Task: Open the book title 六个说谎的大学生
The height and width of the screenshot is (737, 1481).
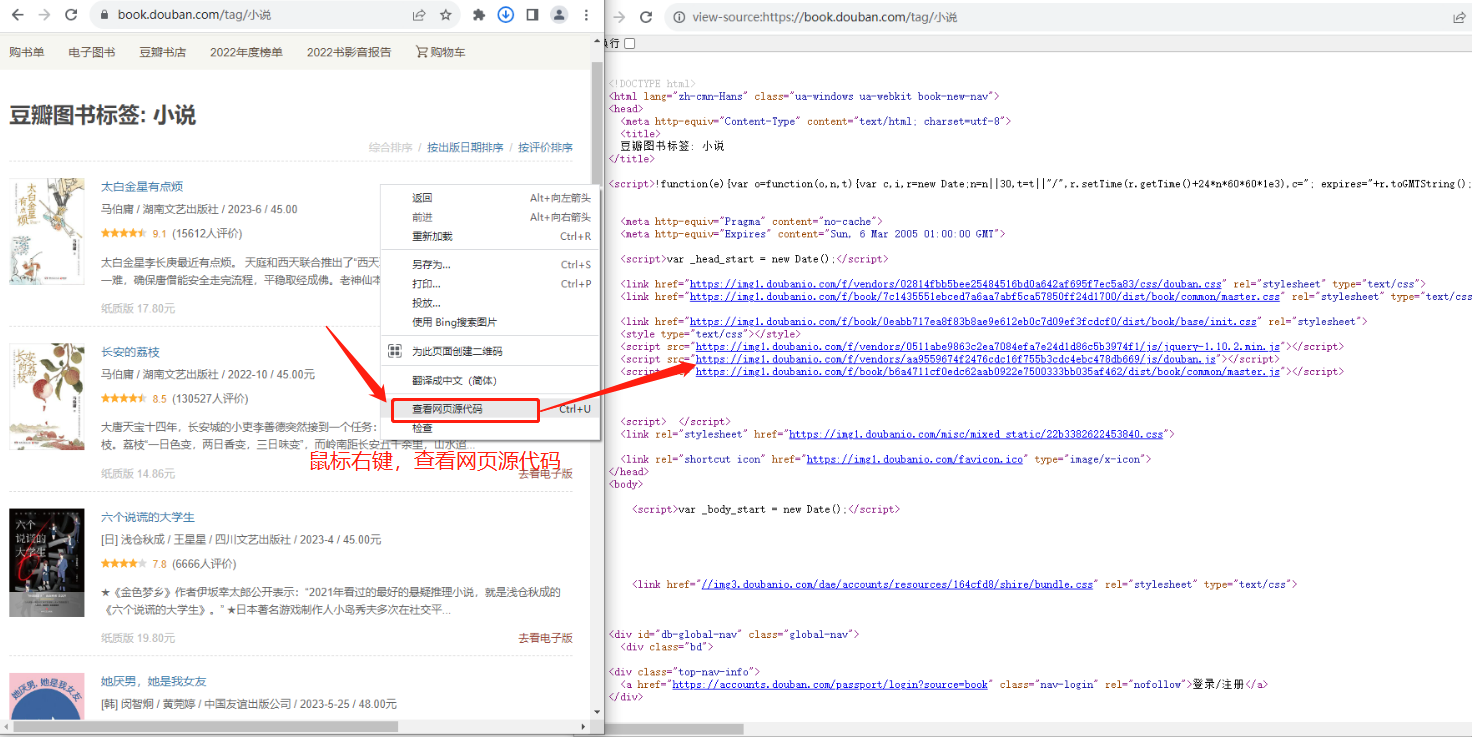Action: [148, 517]
